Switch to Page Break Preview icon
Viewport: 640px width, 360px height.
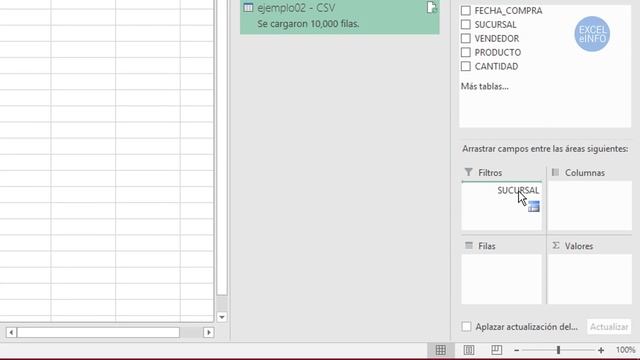pos(496,350)
